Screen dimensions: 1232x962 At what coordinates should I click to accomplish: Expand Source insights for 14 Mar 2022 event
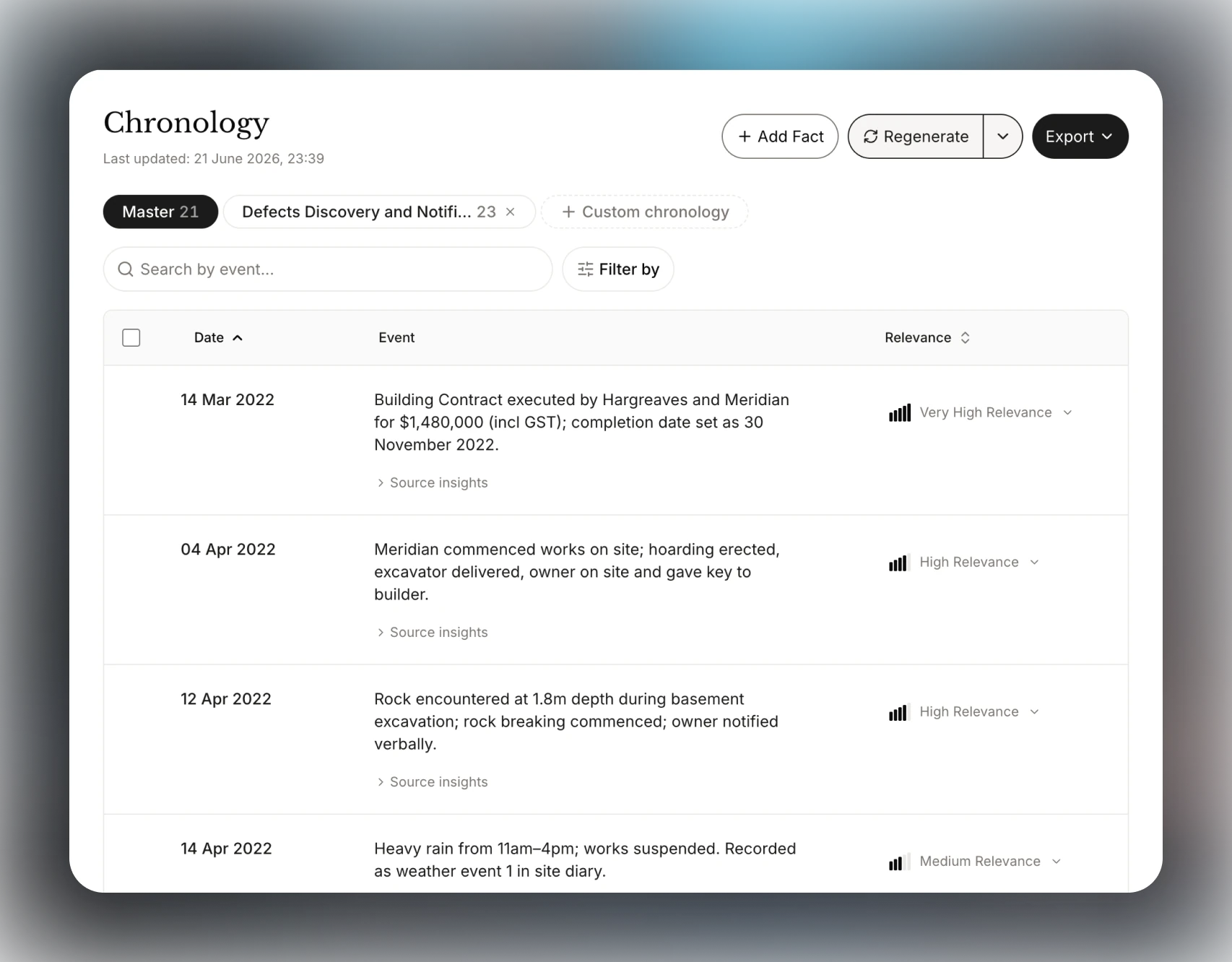(x=432, y=482)
